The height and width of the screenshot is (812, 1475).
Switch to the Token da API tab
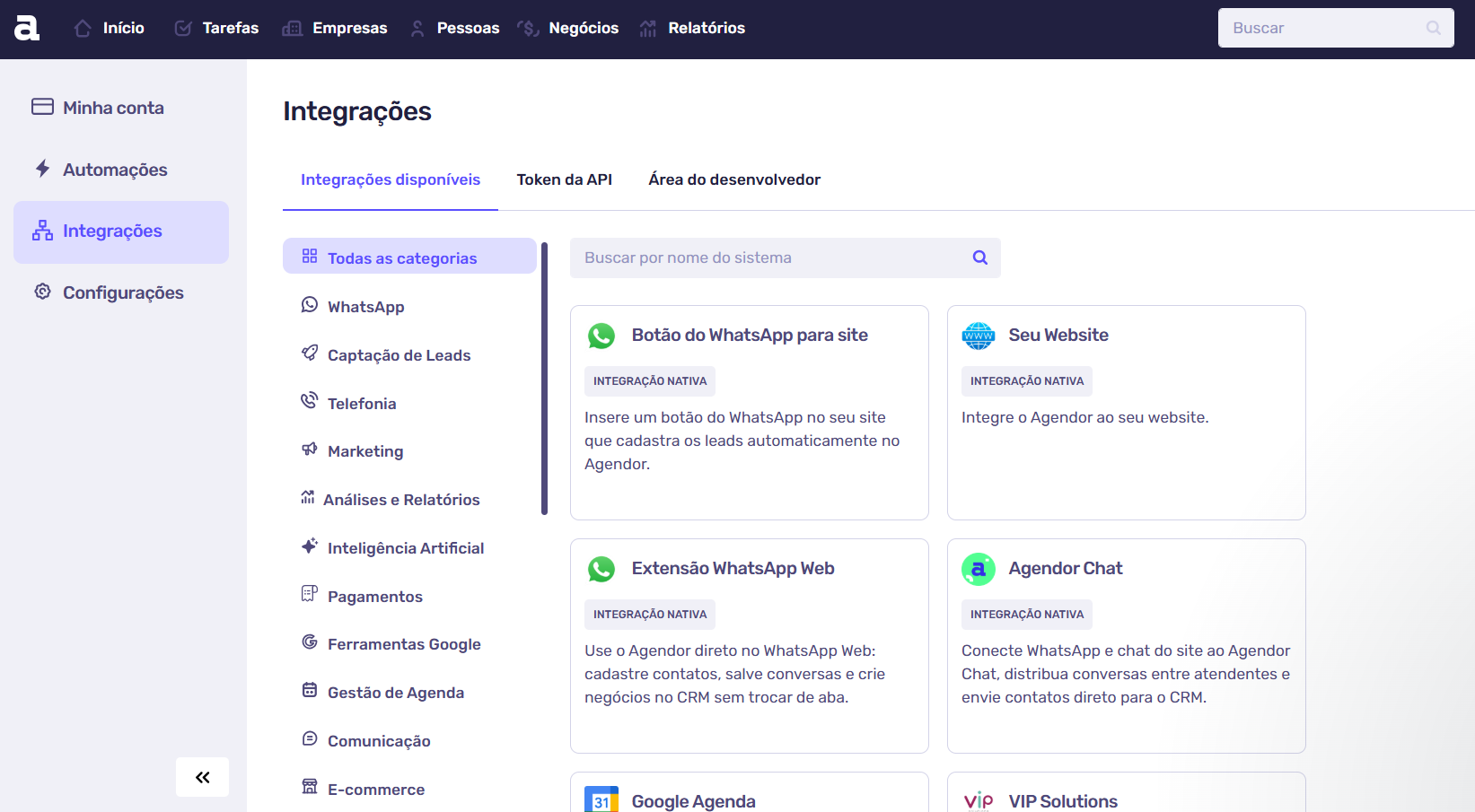point(564,179)
